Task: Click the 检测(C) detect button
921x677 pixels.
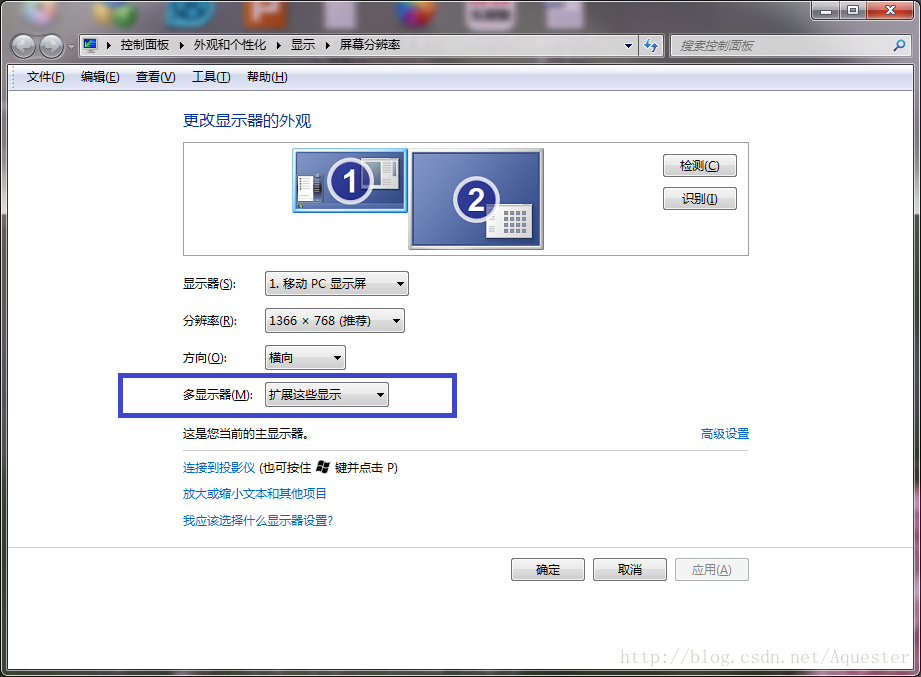Action: pyautogui.click(x=700, y=166)
